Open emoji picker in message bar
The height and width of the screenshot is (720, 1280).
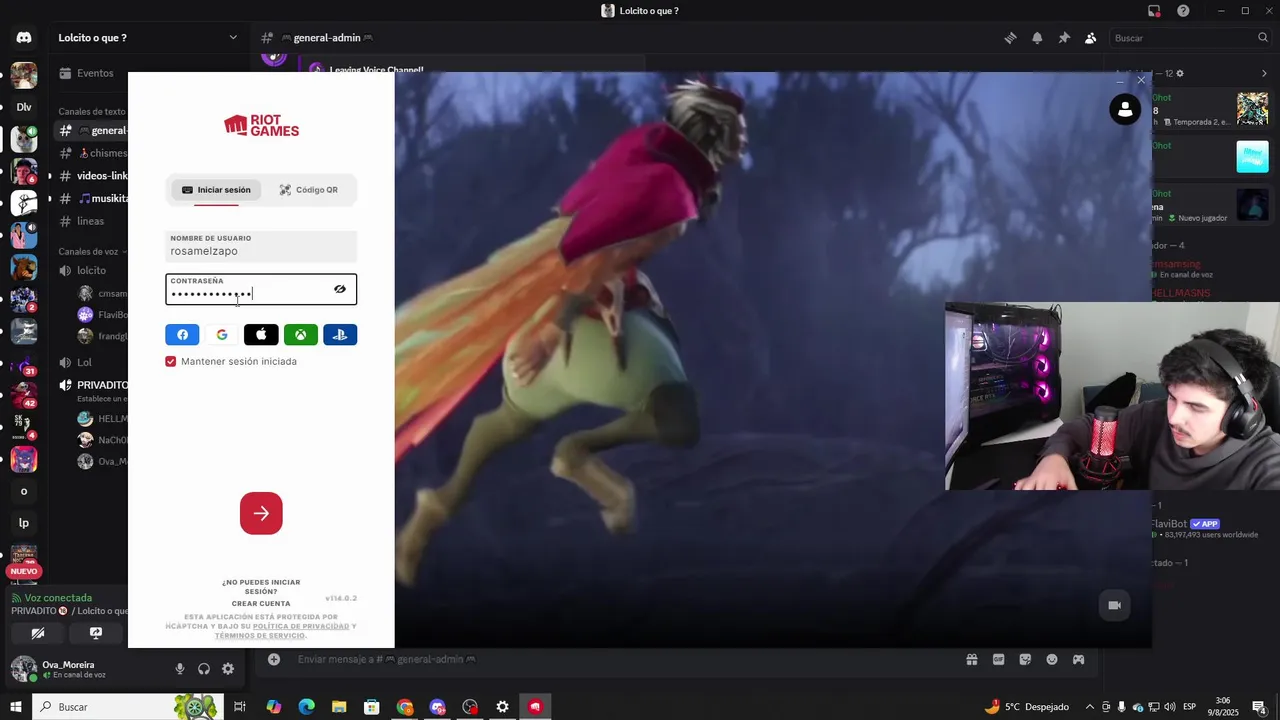pyautogui.click(x=1052, y=659)
